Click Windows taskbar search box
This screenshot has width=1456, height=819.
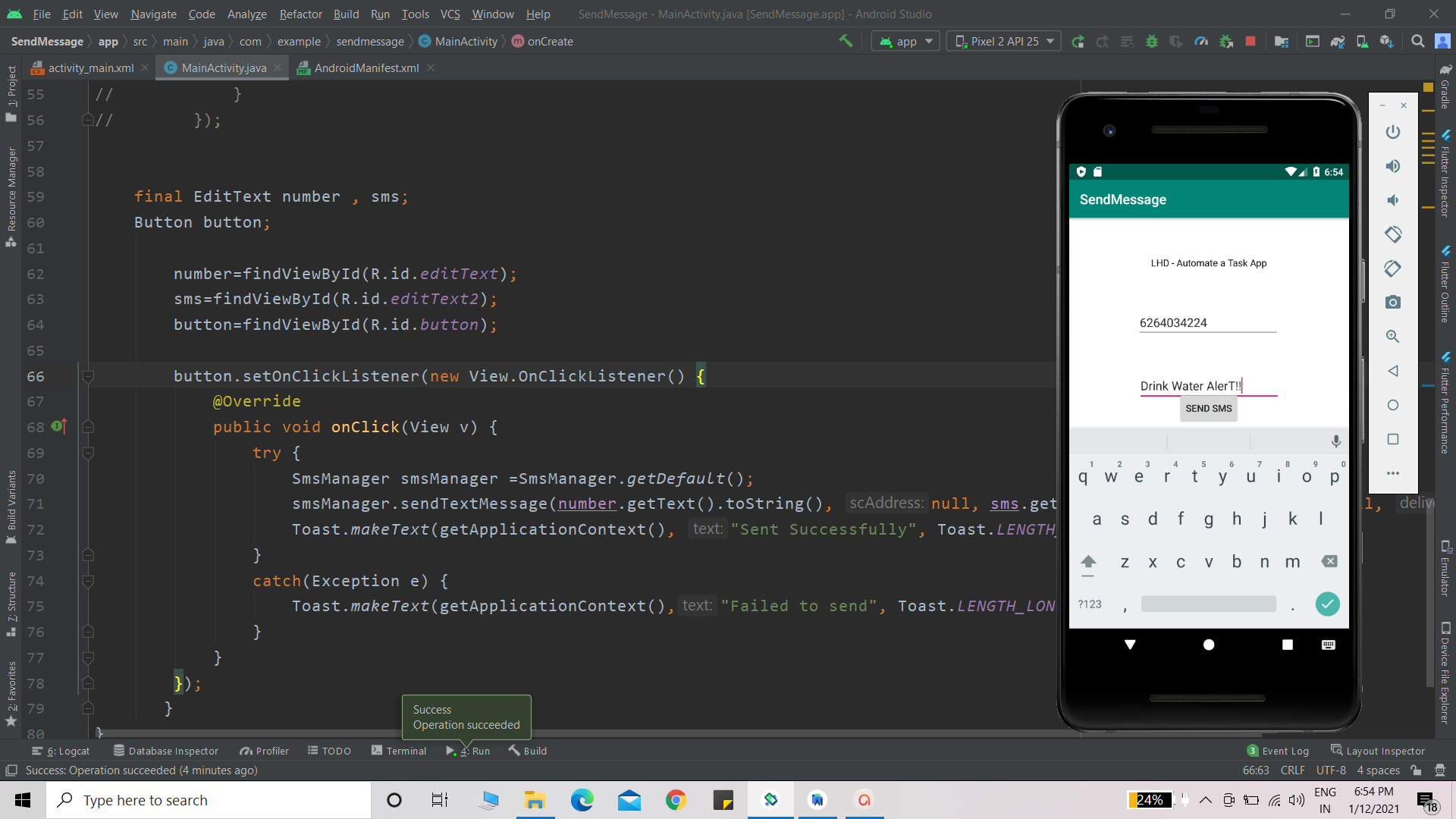[209, 800]
